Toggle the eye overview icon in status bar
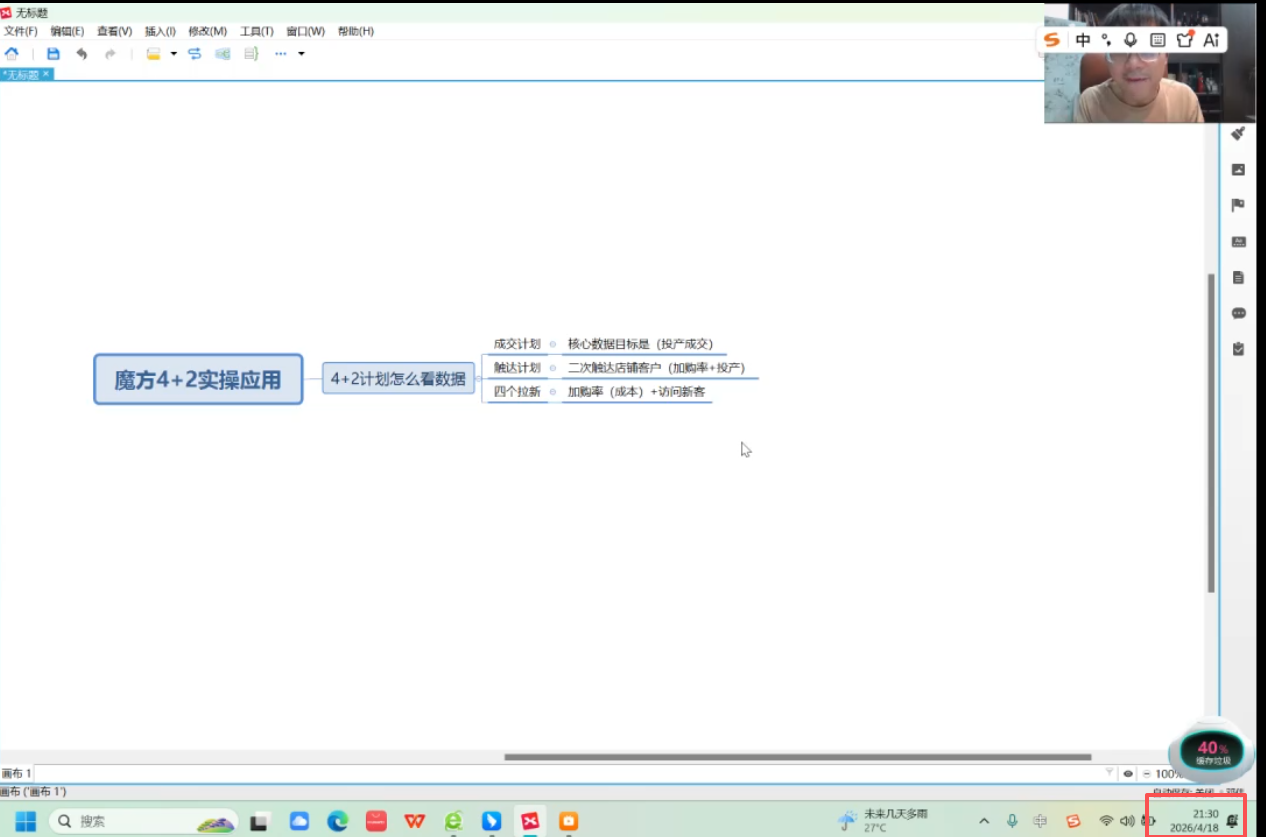 tap(1128, 773)
